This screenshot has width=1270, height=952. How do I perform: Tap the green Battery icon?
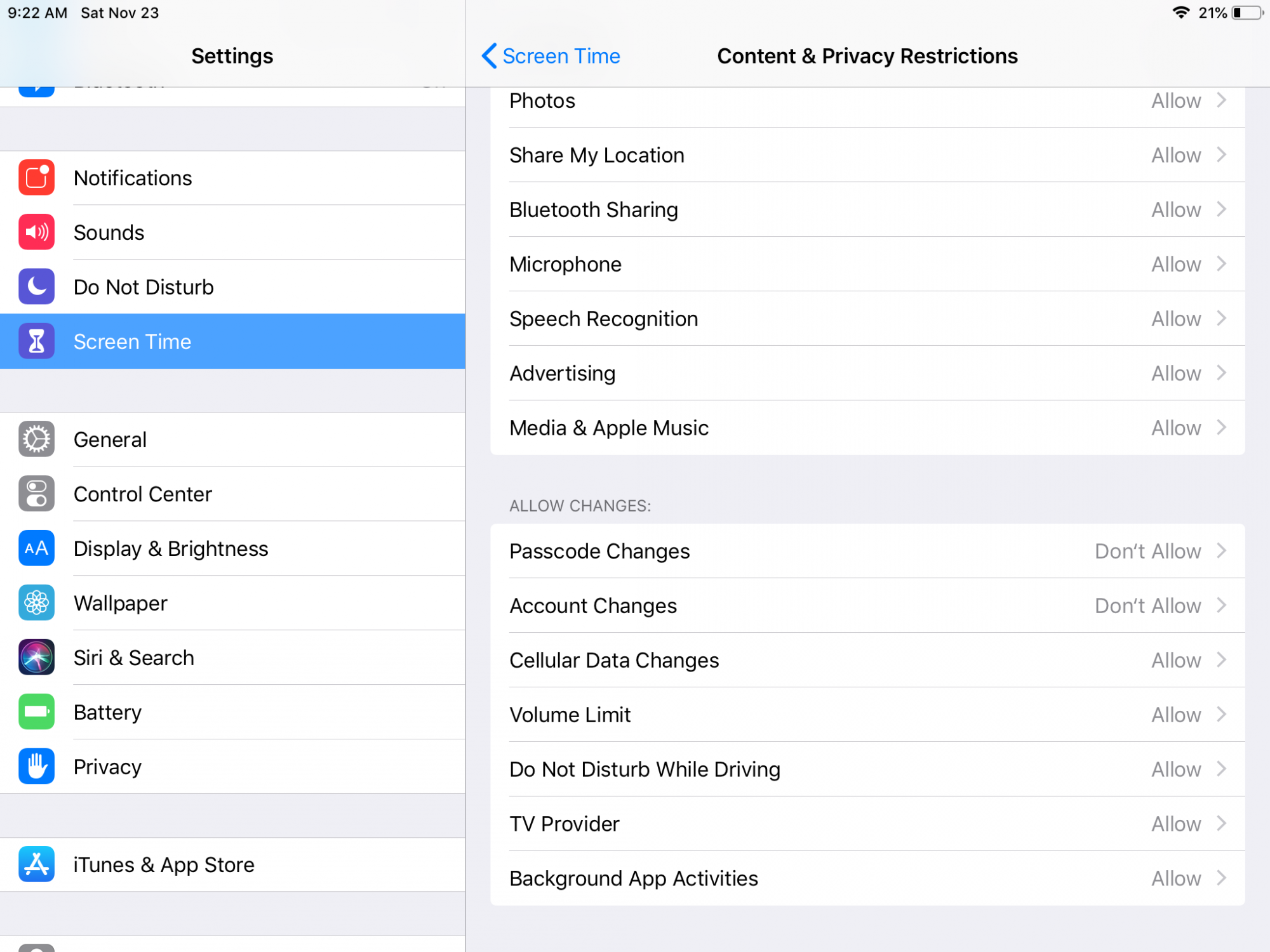pos(36,712)
